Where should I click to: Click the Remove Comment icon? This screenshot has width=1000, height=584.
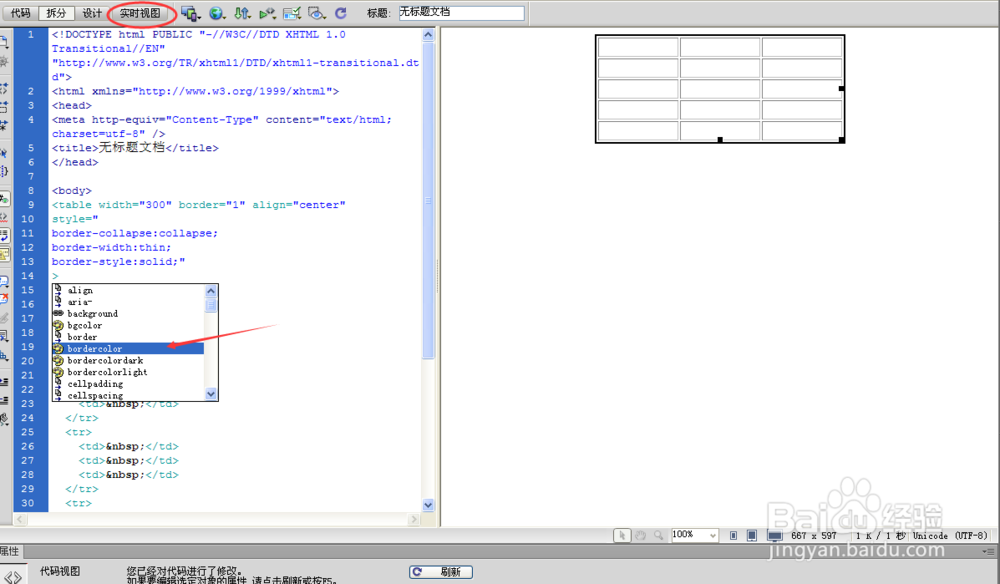[4, 298]
